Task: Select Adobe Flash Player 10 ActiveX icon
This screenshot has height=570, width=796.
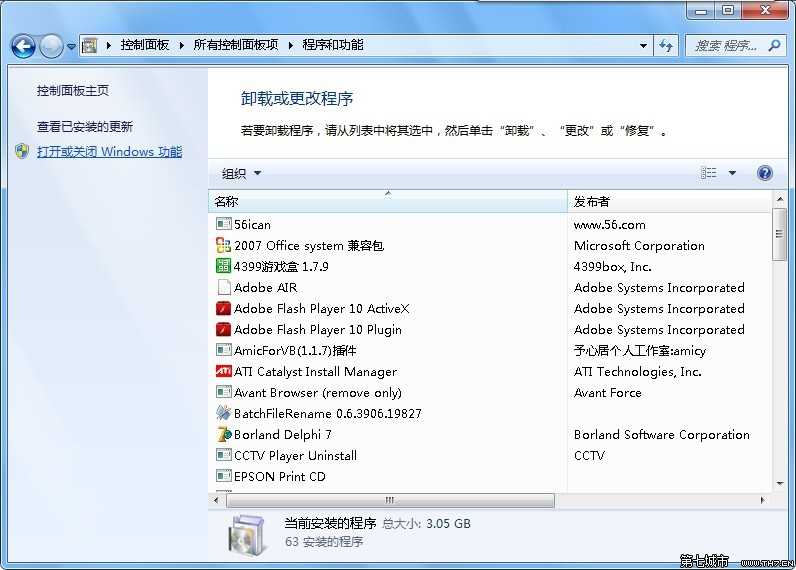Action: (223, 308)
